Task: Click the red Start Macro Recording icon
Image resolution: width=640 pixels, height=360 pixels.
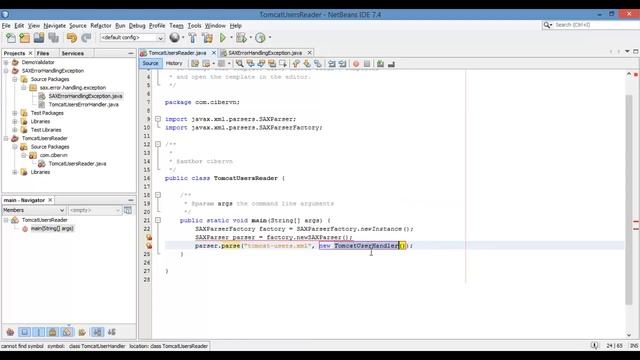Action: pos(356,64)
